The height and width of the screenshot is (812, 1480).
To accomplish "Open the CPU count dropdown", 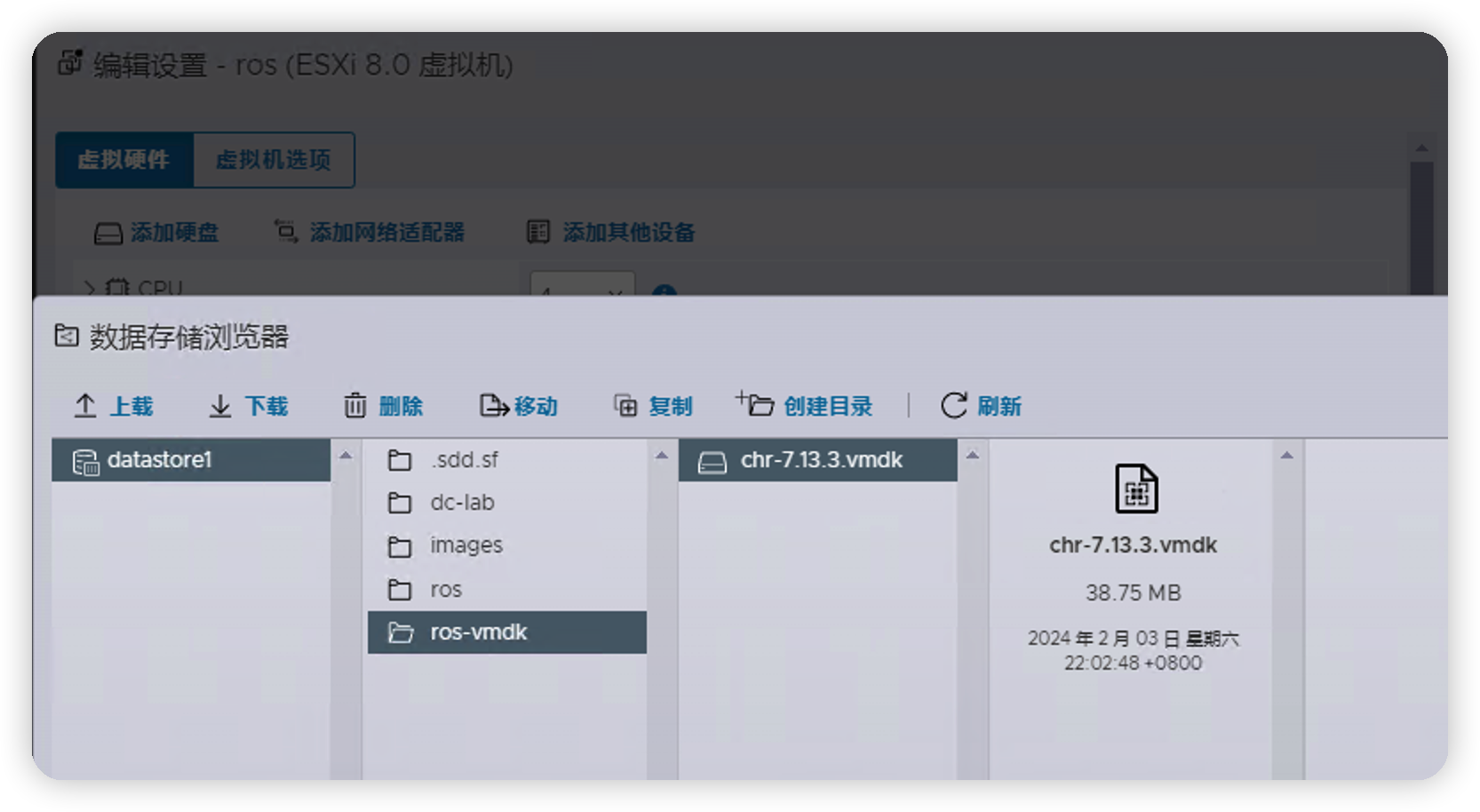I will coord(582,284).
